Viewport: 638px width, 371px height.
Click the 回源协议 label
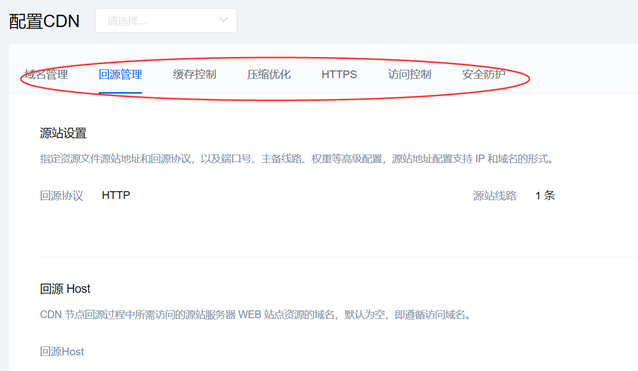pyautogui.click(x=61, y=196)
